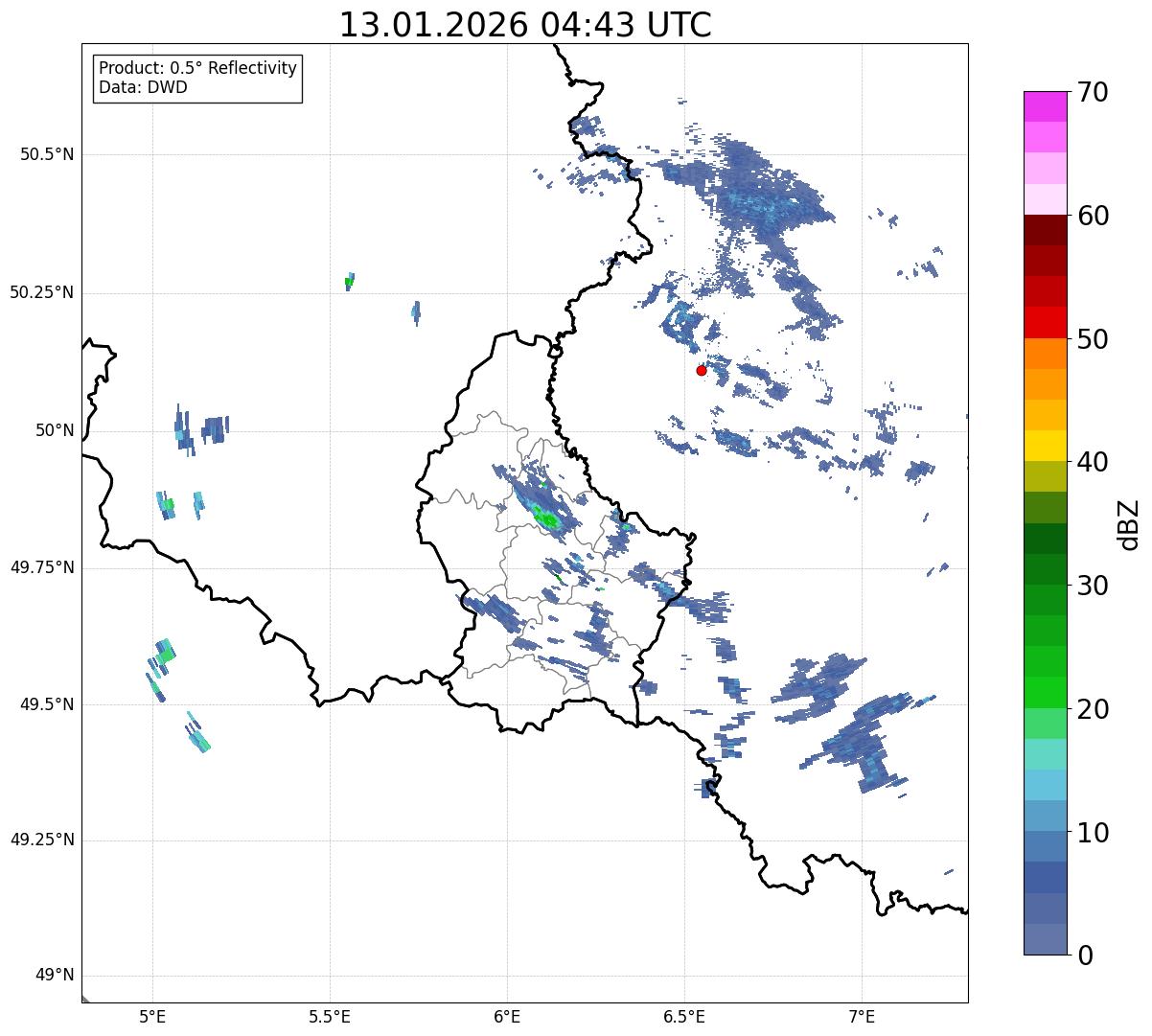Click the colorbar tick label "30"
Viewport: 1152px width, 1036px height.
click(1093, 586)
